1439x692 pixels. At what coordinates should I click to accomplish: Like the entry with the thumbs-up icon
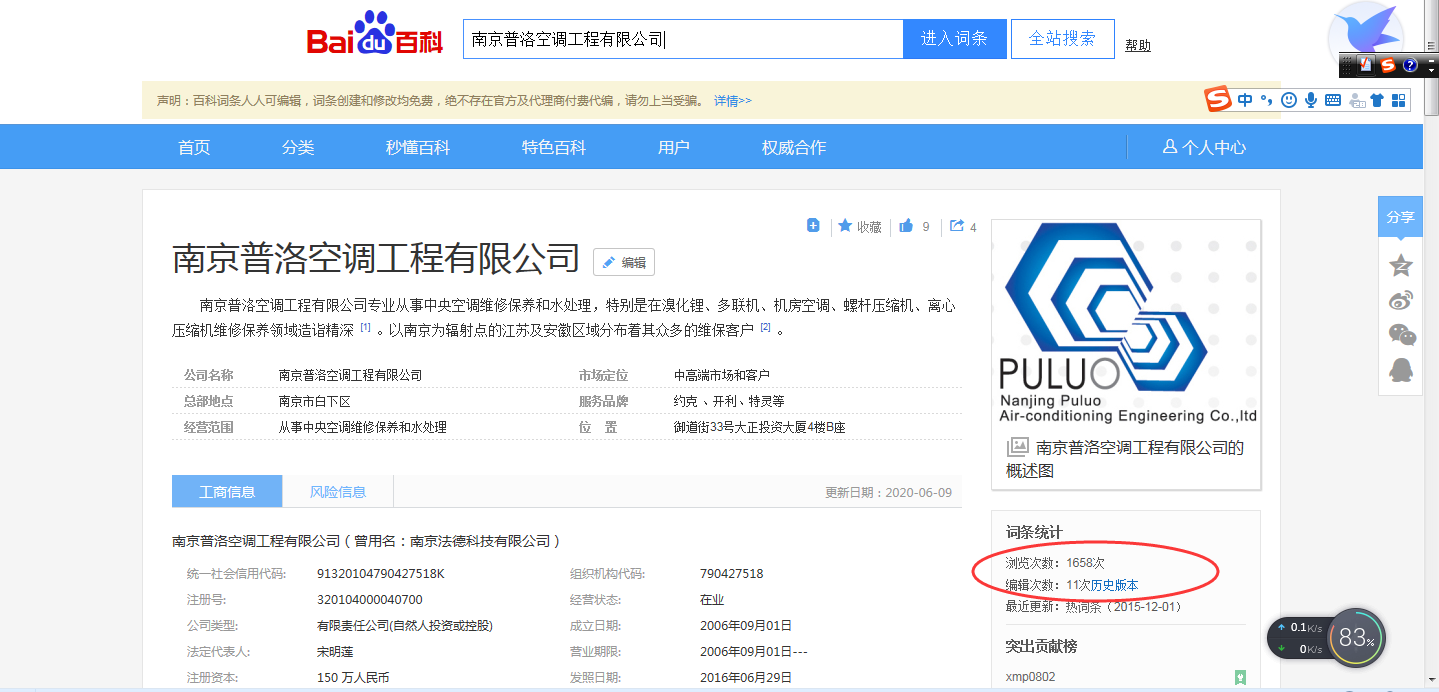pos(906,226)
